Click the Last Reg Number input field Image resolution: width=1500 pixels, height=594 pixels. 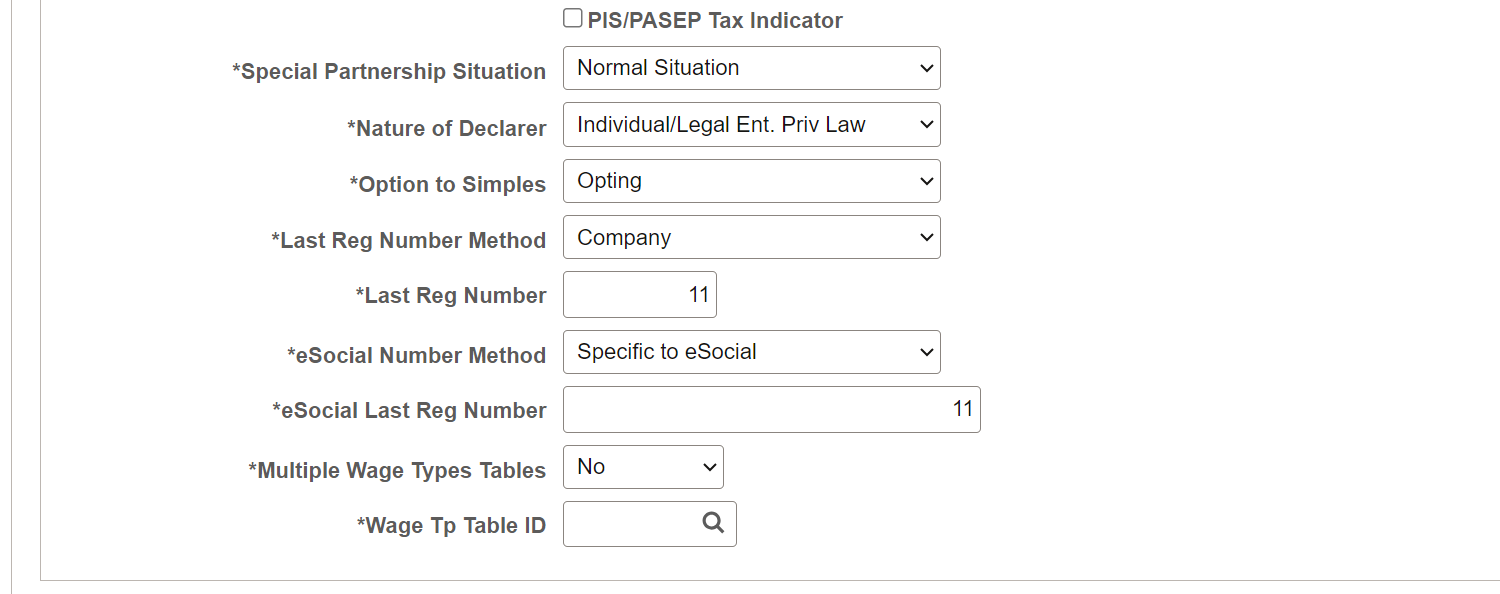click(x=640, y=295)
